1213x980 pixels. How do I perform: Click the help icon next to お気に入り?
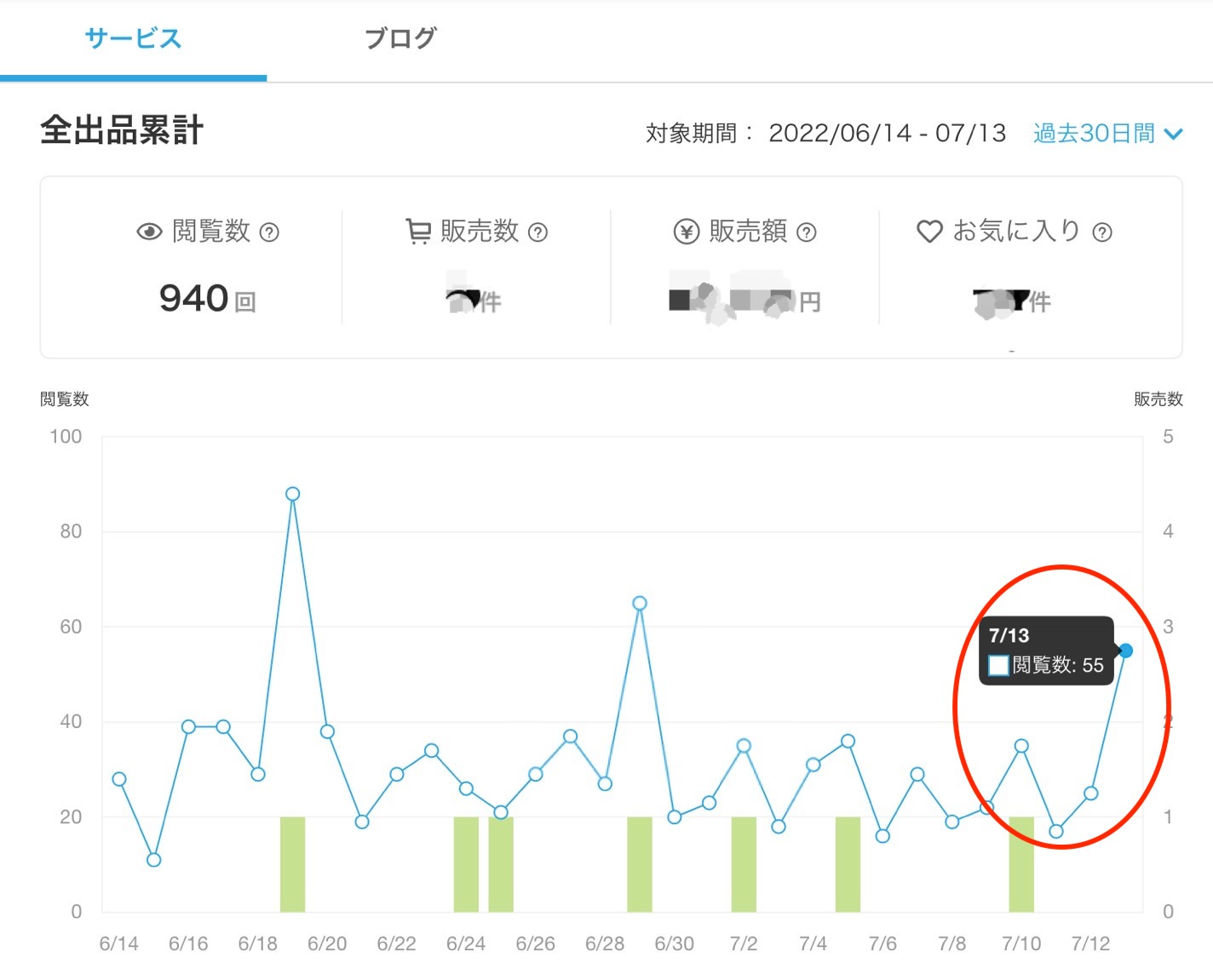(1101, 232)
